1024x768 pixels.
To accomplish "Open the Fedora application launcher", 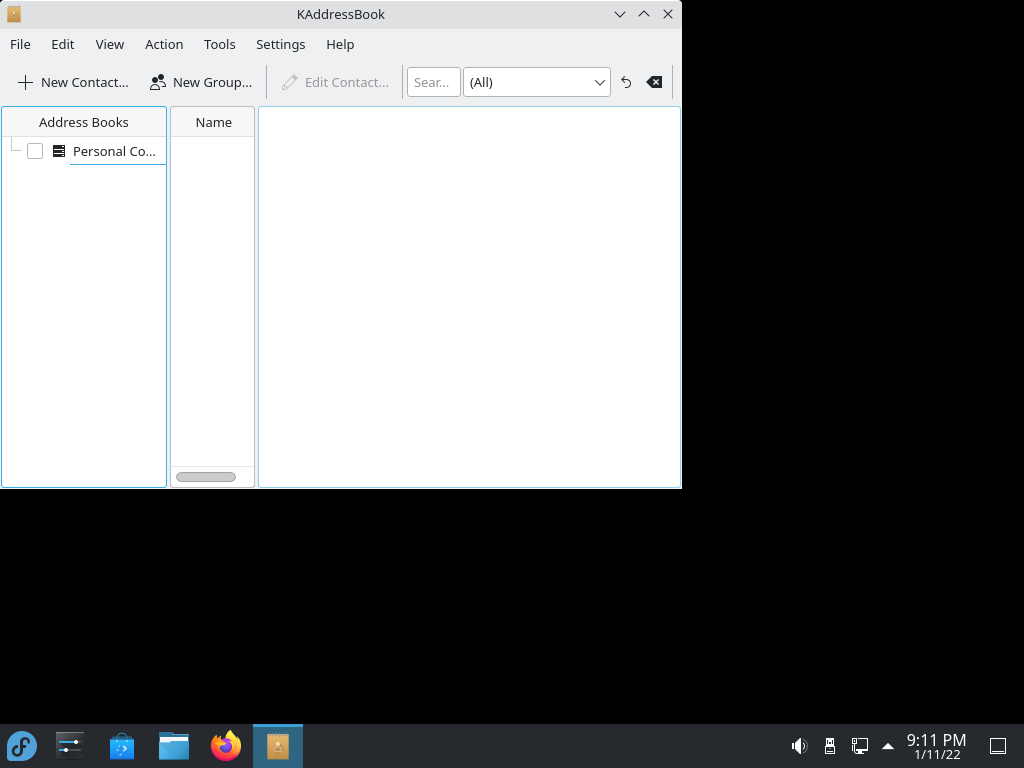I will 22,746.
